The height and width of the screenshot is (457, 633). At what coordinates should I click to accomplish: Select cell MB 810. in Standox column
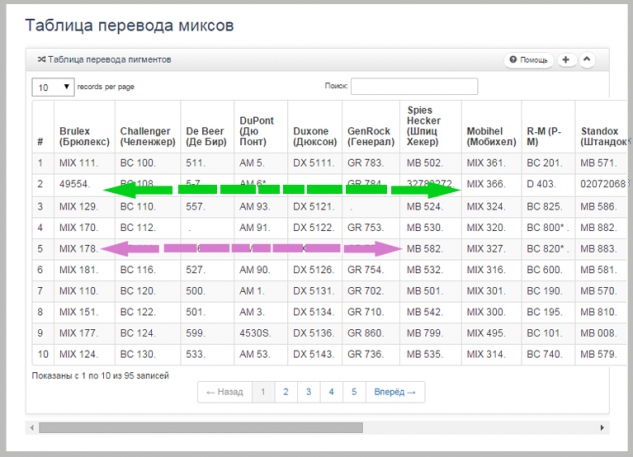603,312
